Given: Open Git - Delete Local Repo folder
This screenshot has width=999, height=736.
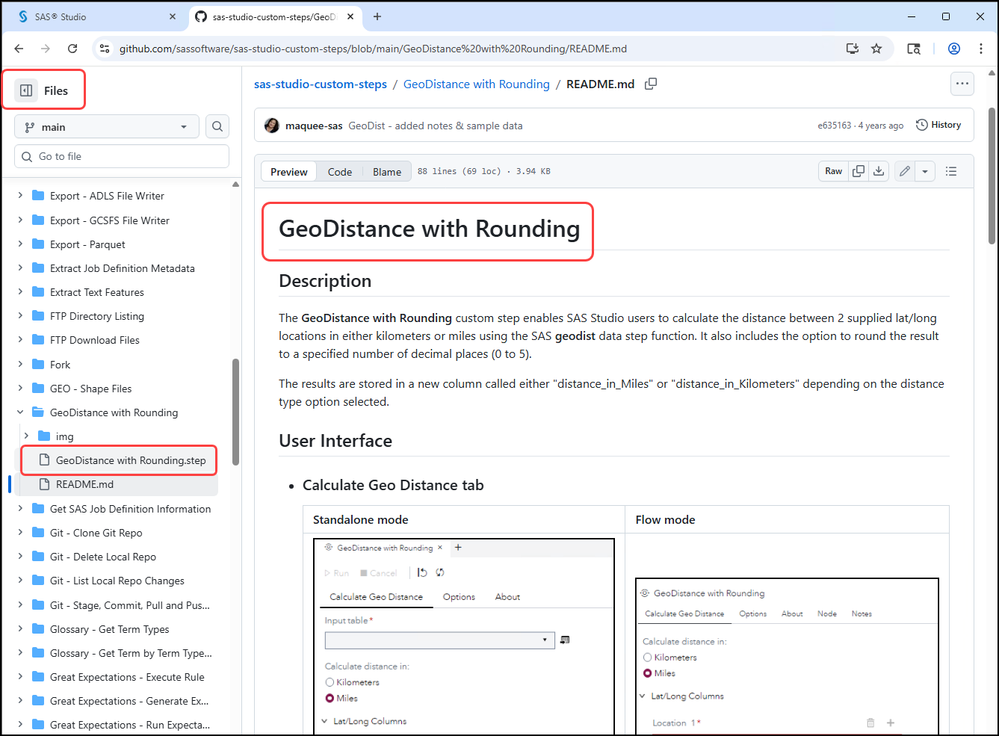Looking at the screenshot, I should pos(103,557).
